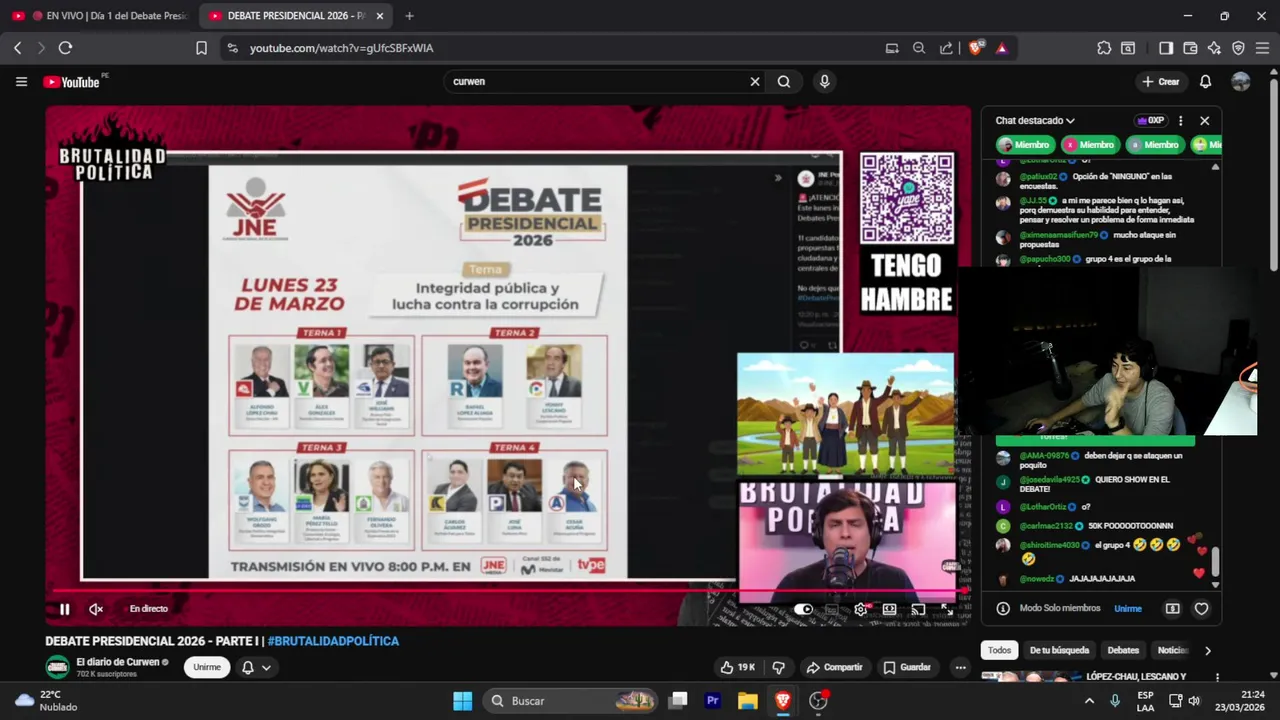Open El diario de Curwen channel avatar
The image size is (1280, 720).
point(58,667)
